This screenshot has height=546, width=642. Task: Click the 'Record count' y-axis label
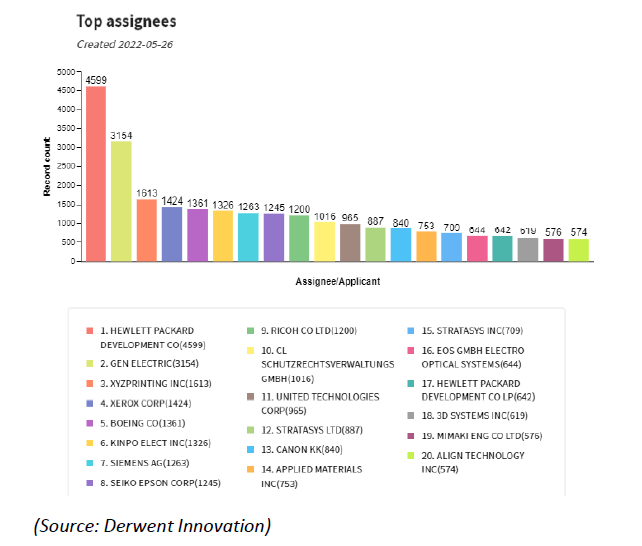(x=47, y=167)
